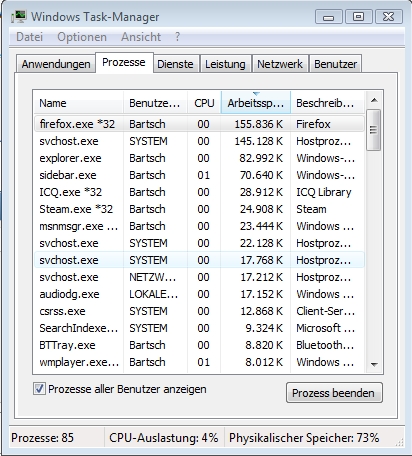Go to the Netzwerk tab
412x456 pixels.
tap(280, 64)
